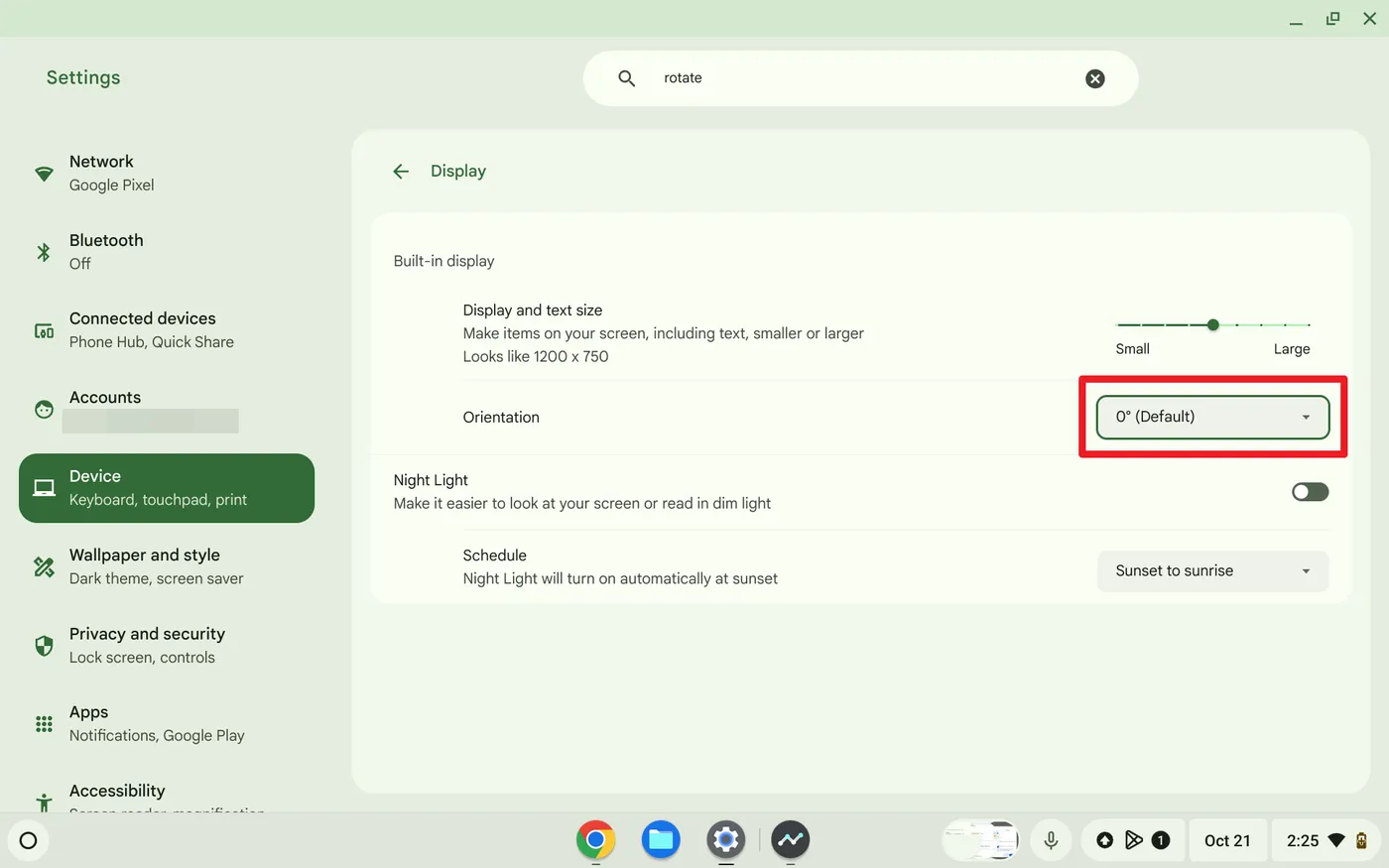Open the launcher circle on the shelf

[28, 840]
